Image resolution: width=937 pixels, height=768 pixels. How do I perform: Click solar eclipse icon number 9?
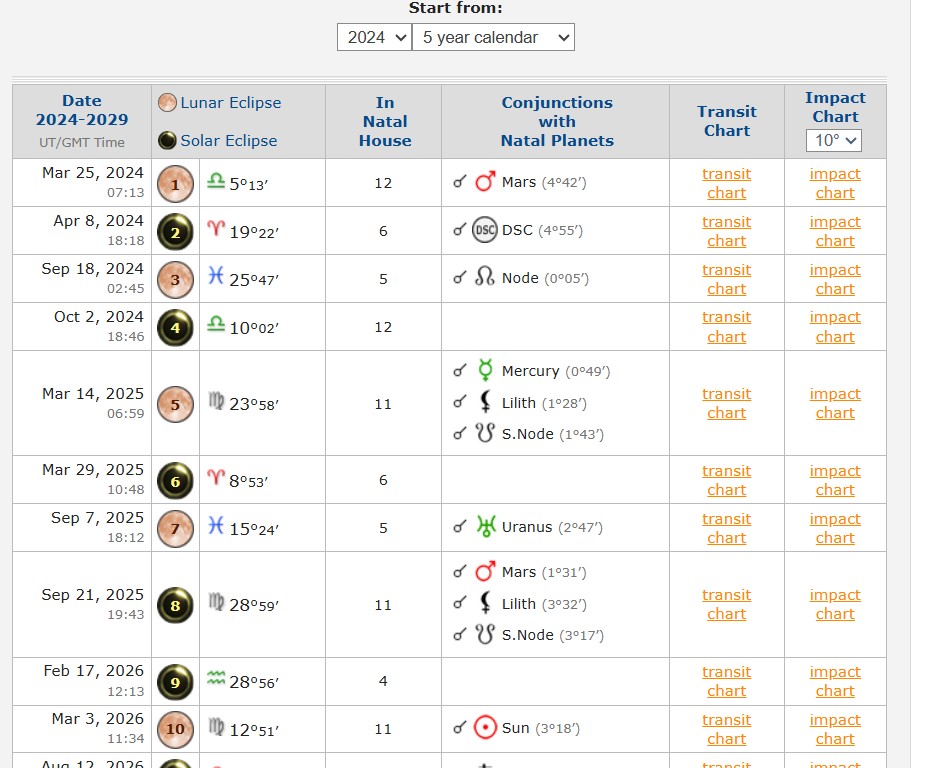tap(175, 682)
